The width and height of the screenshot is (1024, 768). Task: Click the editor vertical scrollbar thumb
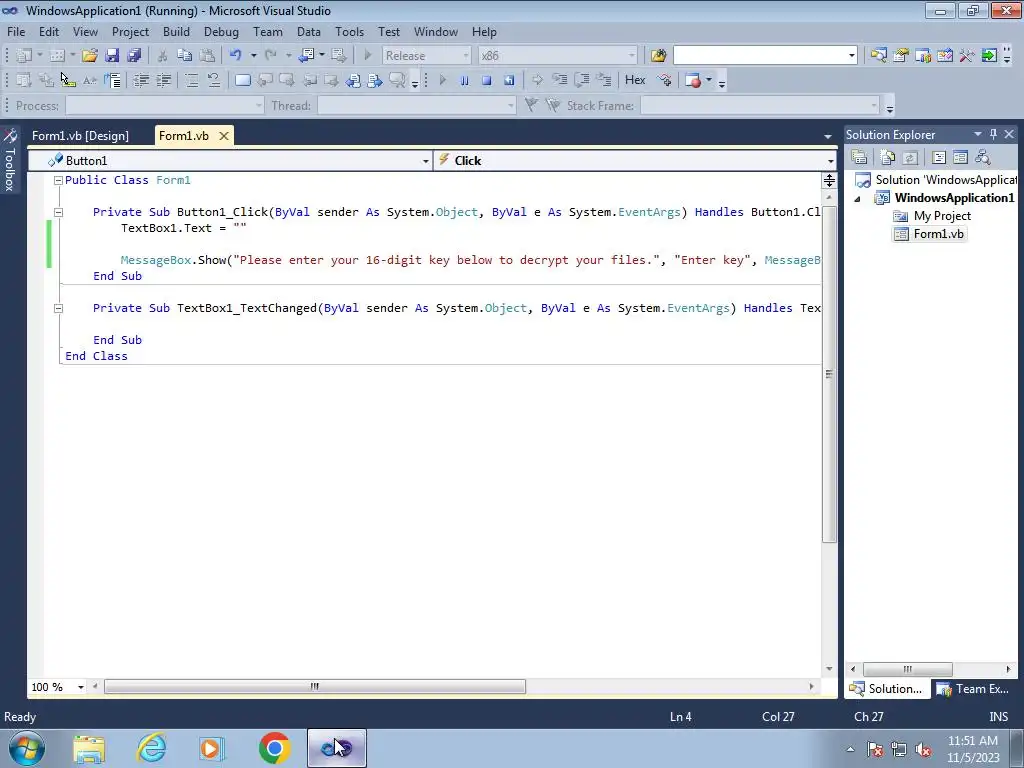829,374
